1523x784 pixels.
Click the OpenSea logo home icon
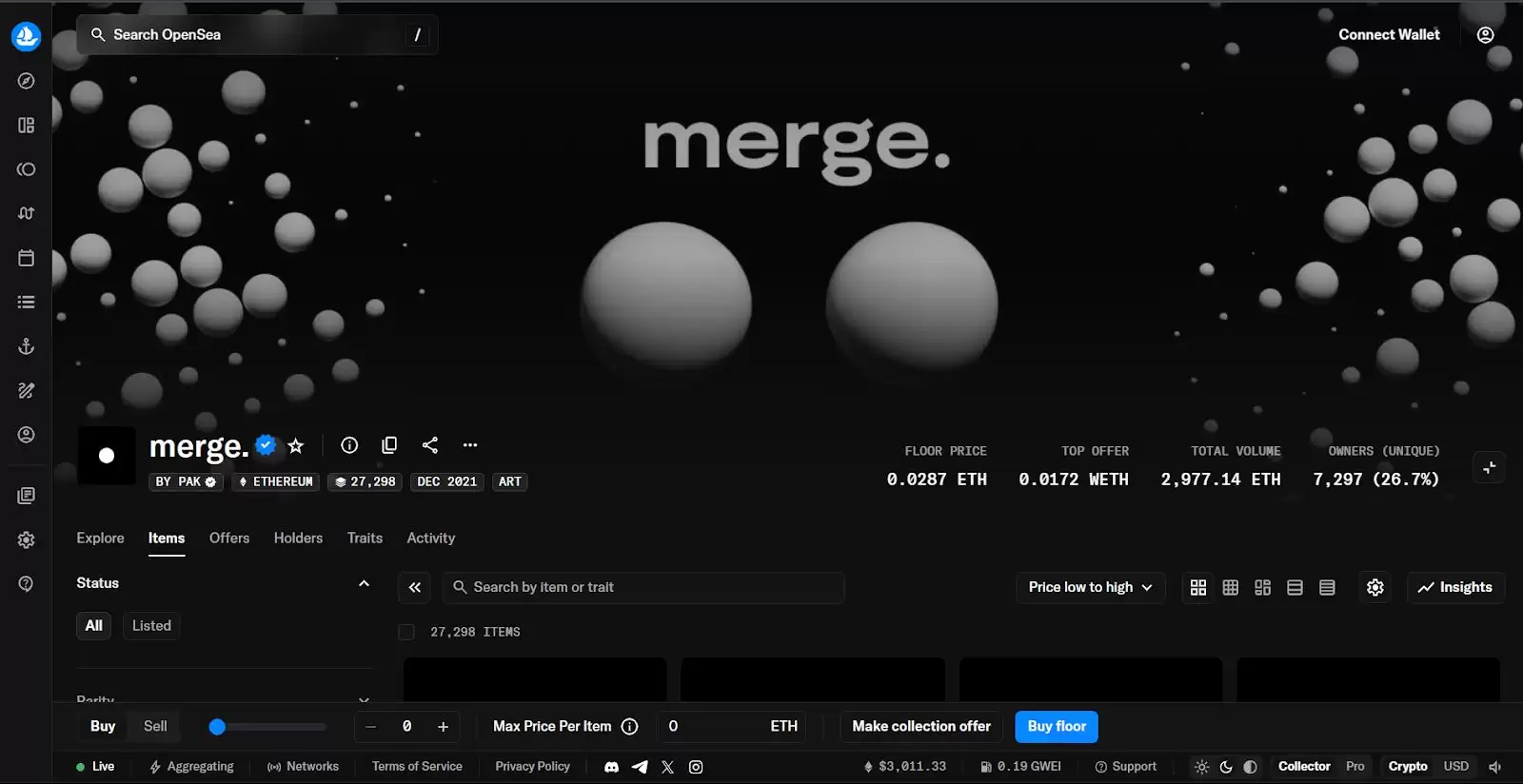(x=26, y=36)
